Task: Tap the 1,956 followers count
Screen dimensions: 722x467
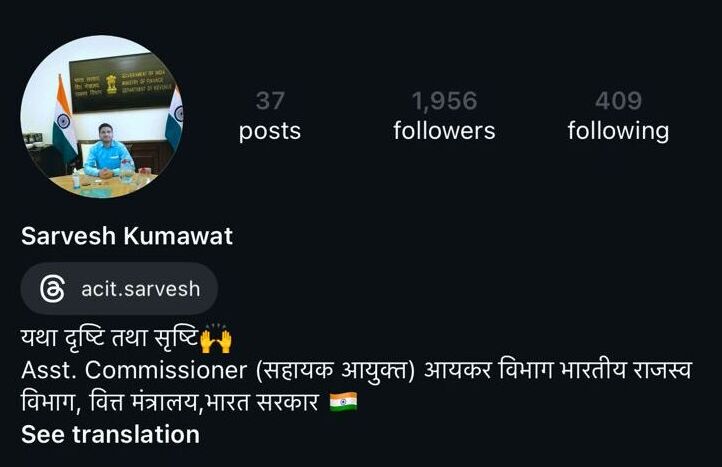Action: click(444, 101)
